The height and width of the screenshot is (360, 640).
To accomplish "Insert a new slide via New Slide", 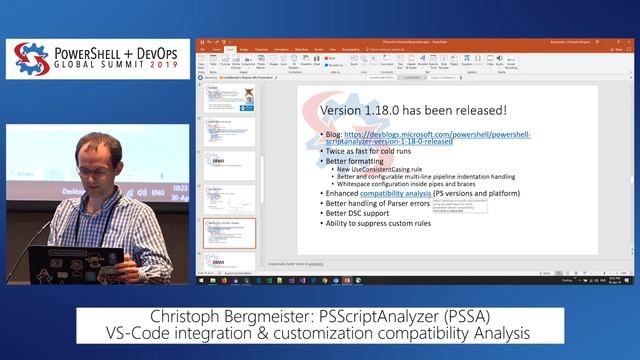I will click(201, 62).
